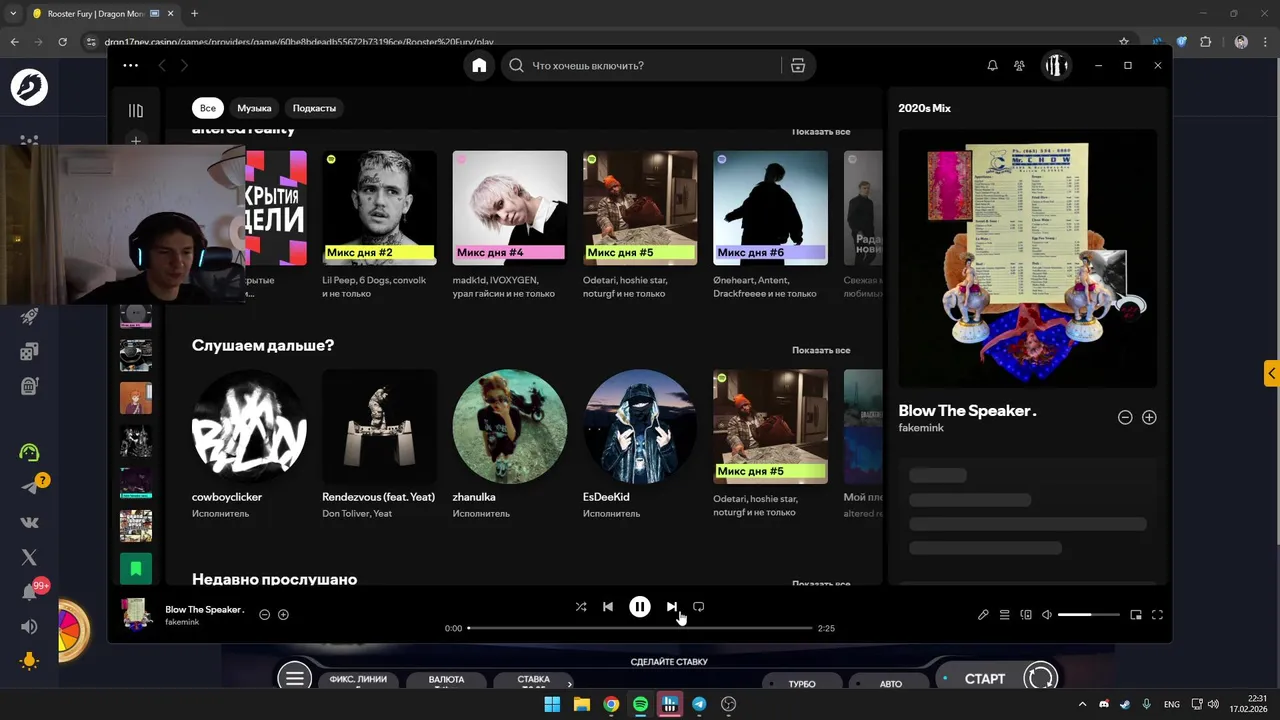The height and width of the screenshot is (720, 1280).
Task: Skip to next track
Action: coord(672,606)
